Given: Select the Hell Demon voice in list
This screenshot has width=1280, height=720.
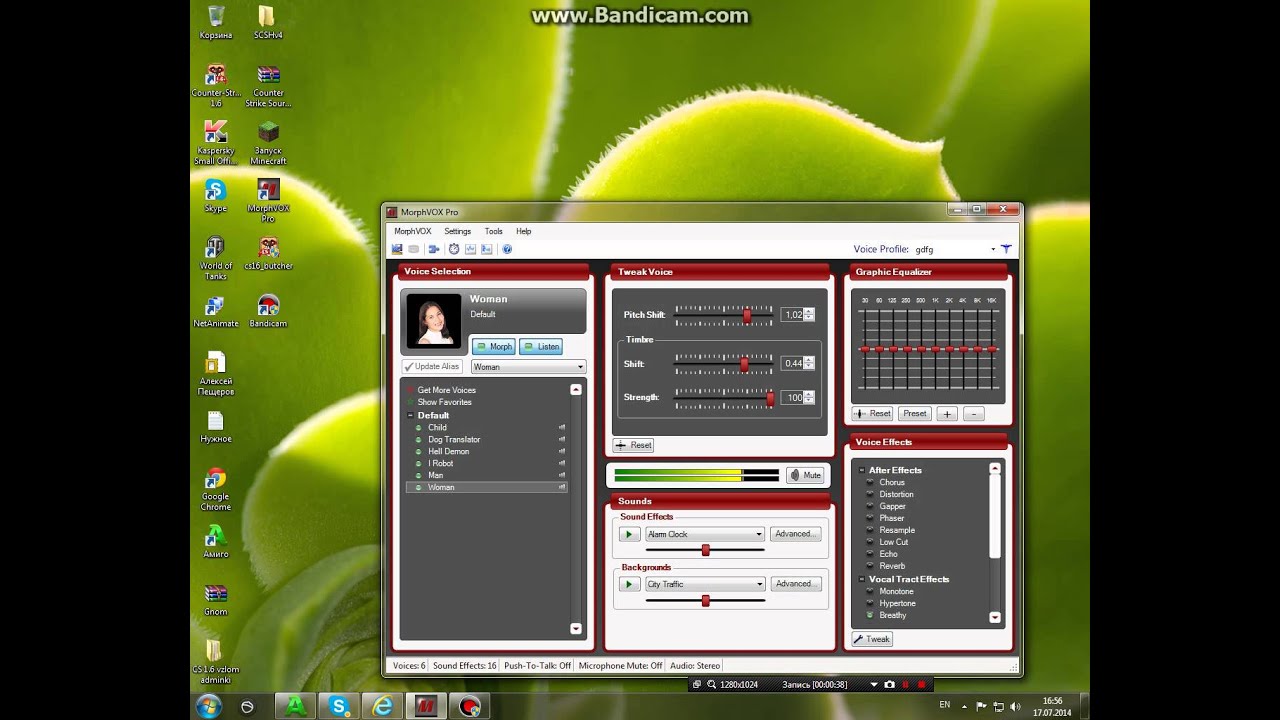Looking at the screenshot, I should point(448,451).
